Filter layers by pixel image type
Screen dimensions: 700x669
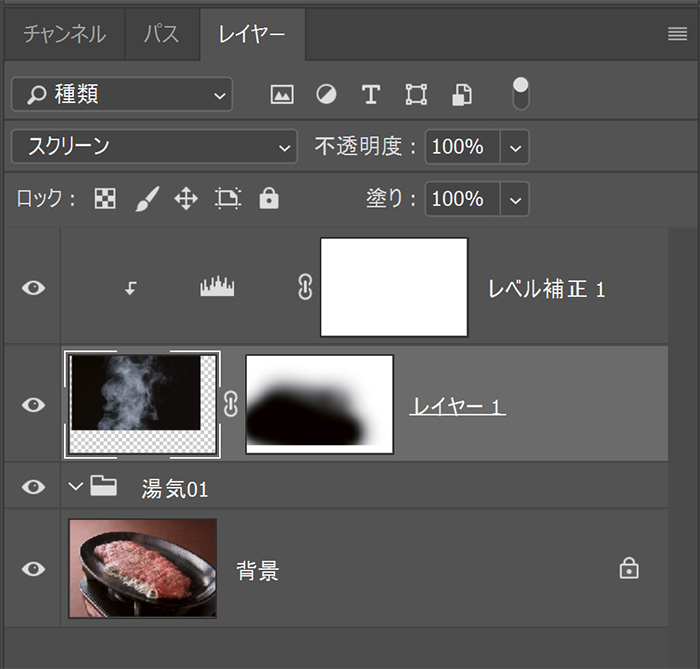pos(282,95)
